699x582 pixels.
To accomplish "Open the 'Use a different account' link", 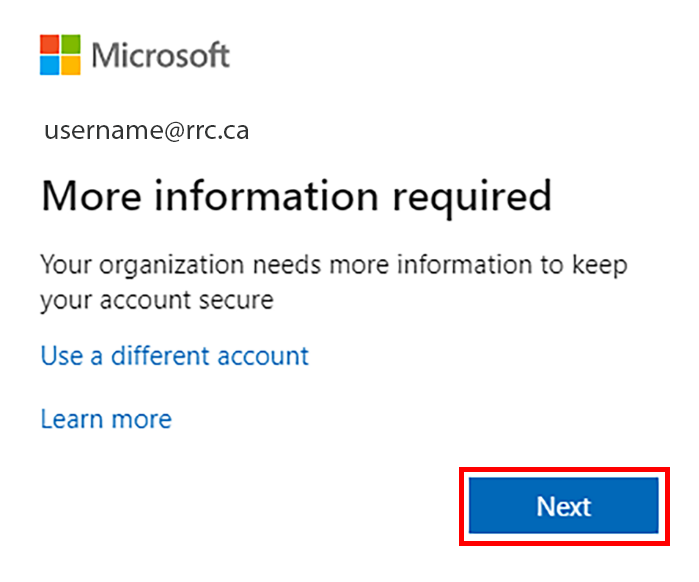I will 175,355.
